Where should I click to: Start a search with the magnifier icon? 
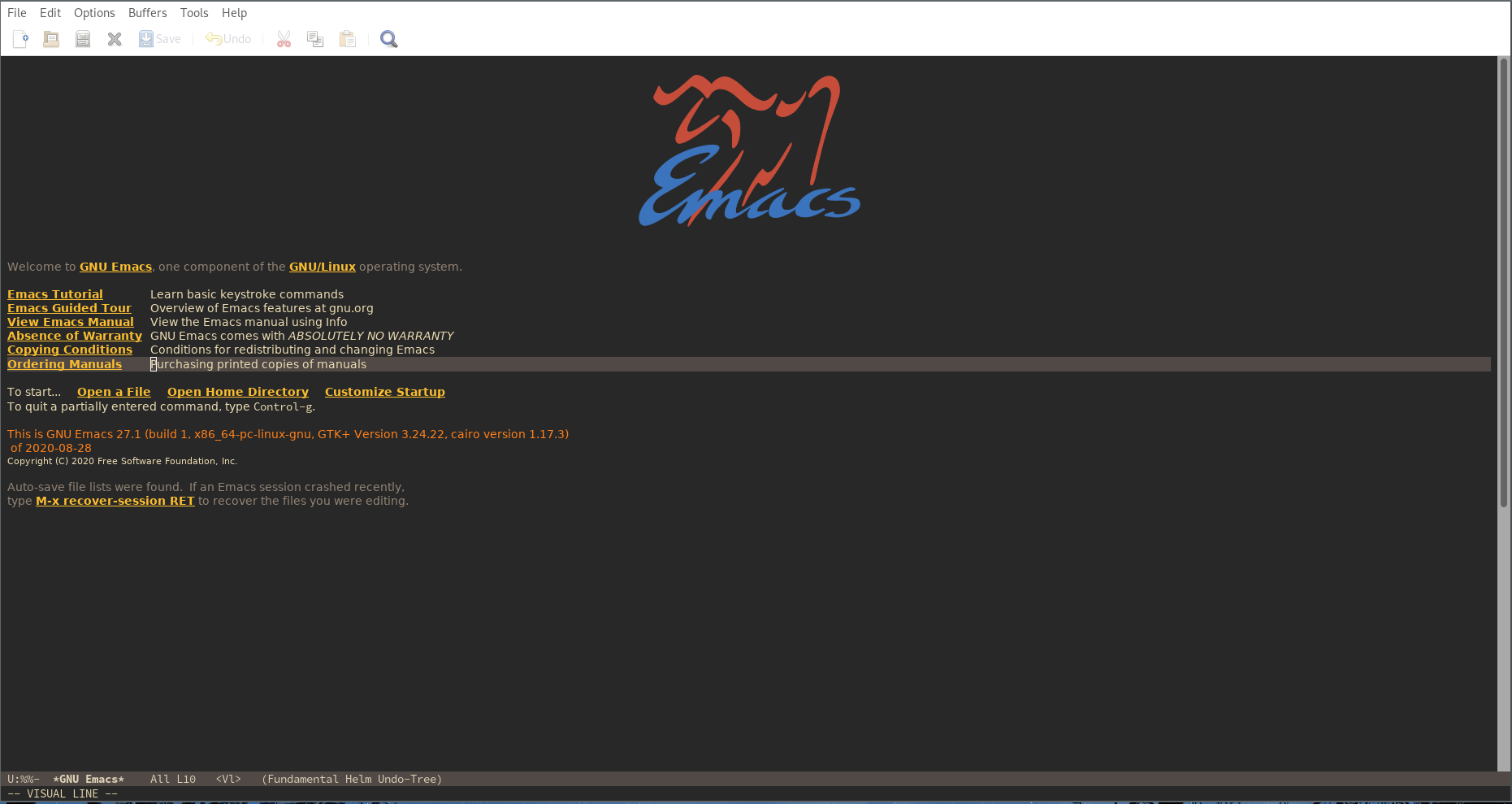click(x=388, y=38)
